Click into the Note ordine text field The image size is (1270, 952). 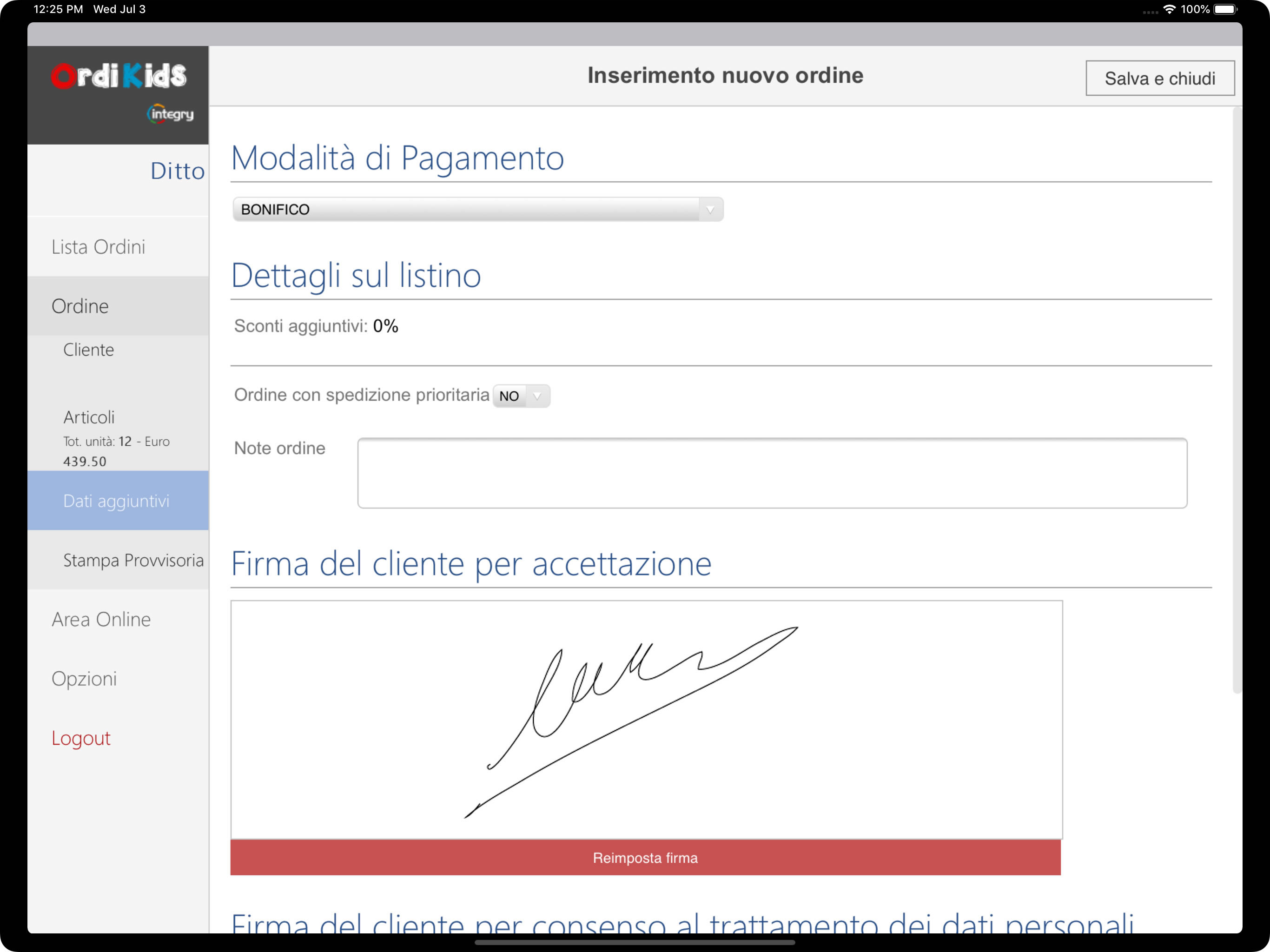[772, 473]
